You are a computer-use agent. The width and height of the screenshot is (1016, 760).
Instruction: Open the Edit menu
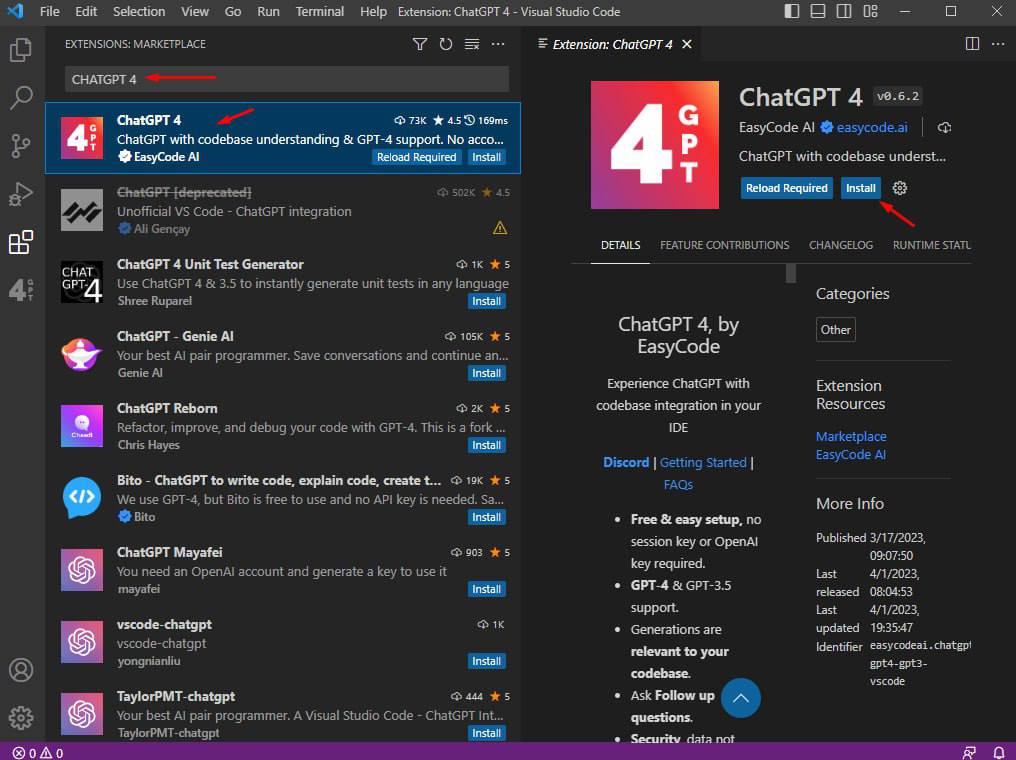click(86, 12)
